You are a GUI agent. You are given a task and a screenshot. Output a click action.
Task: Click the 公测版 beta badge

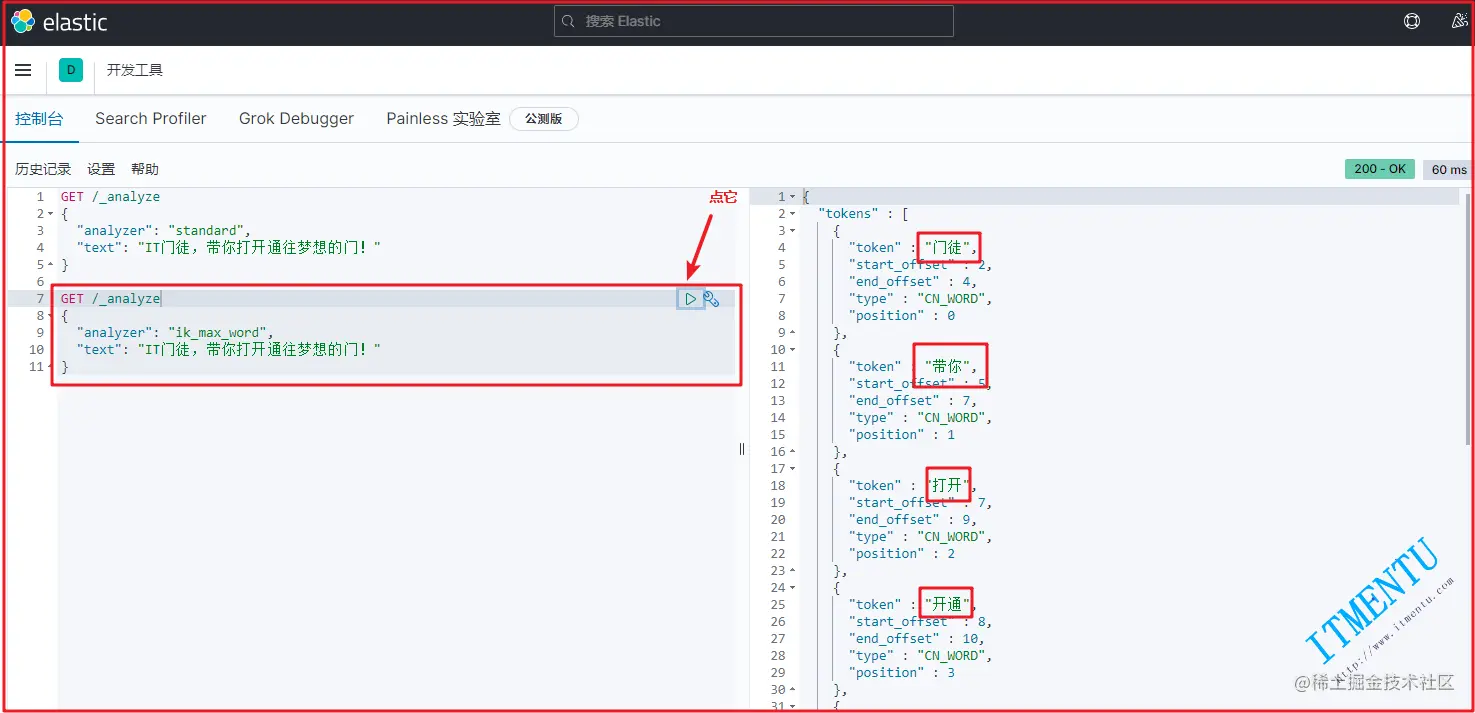point(544,119)
